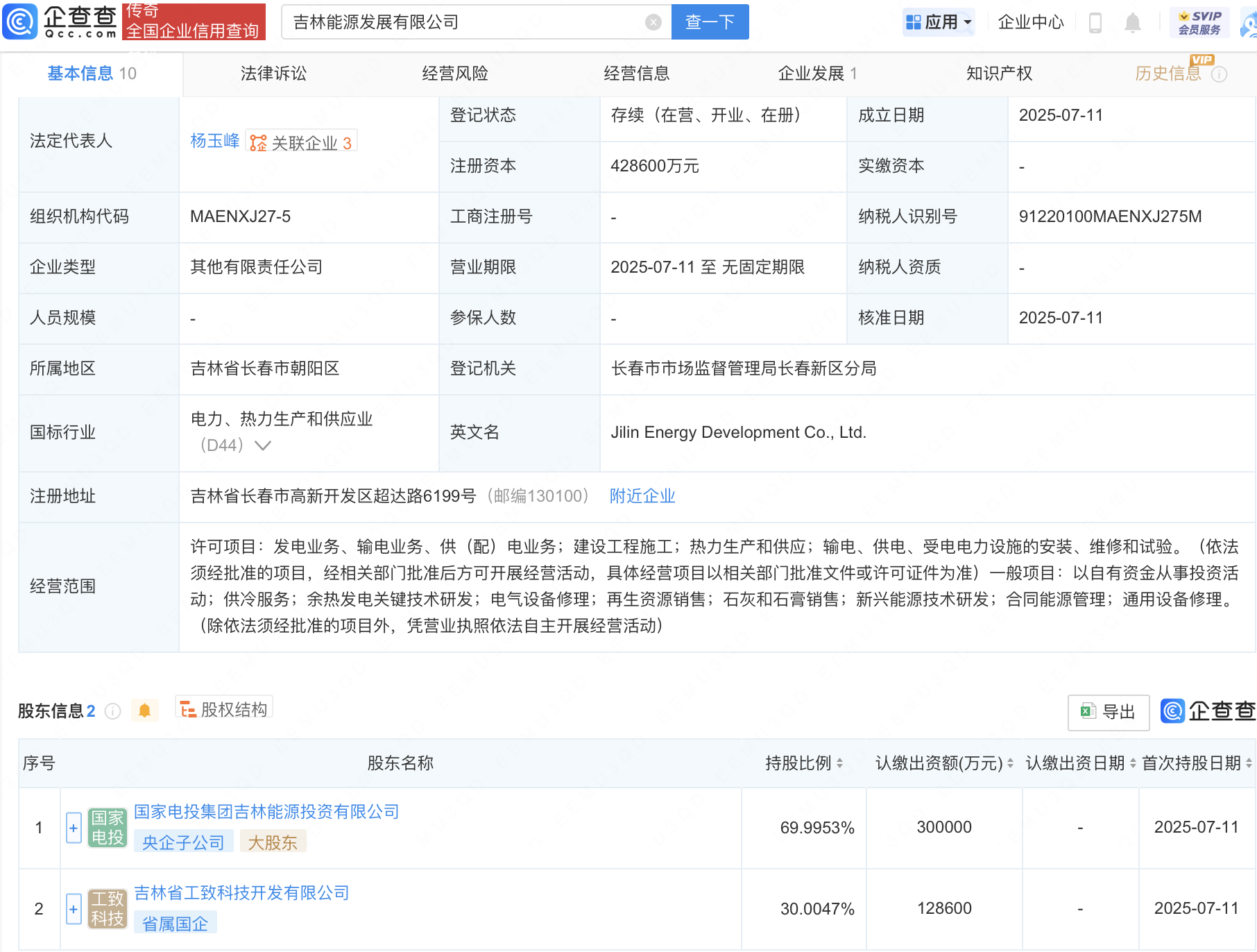Switch to 知识产权 tab
Screen dimensions: 1257x952
pyautogui.click(x=999, y=74)
